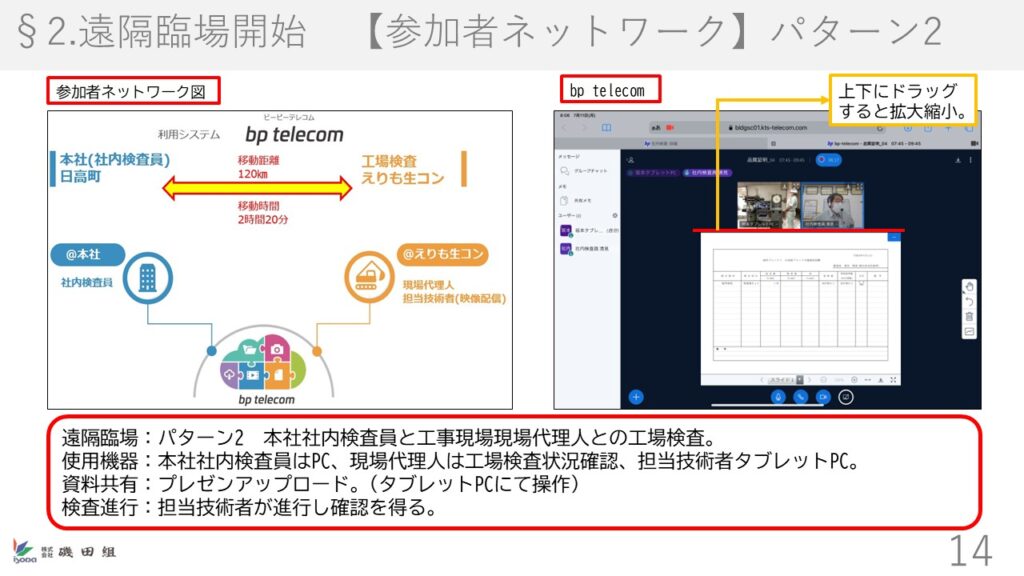Click the undo annotation arrow
The height and width of the screenshot is (576, 1024).
click(968, 302)
